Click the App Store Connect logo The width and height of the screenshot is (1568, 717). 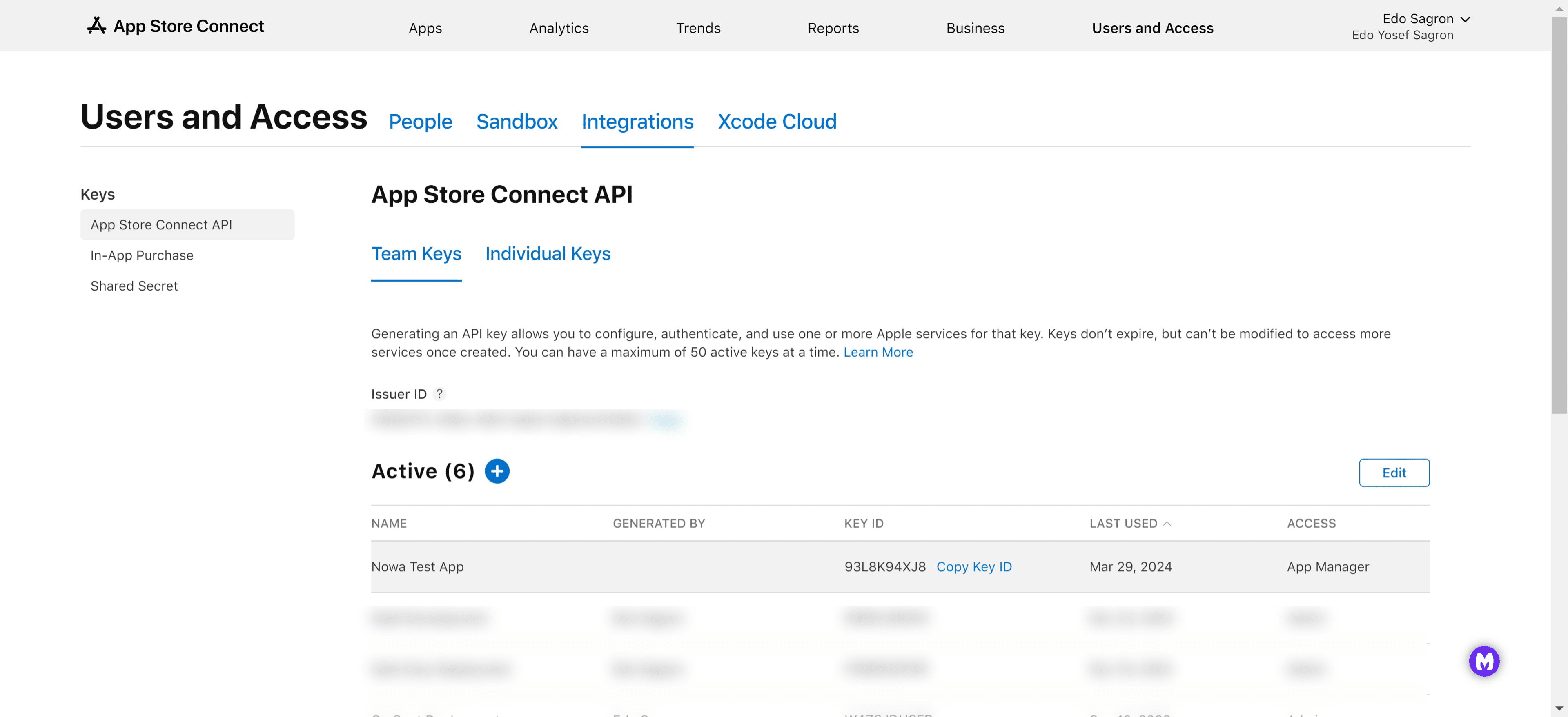coord(176,26)
